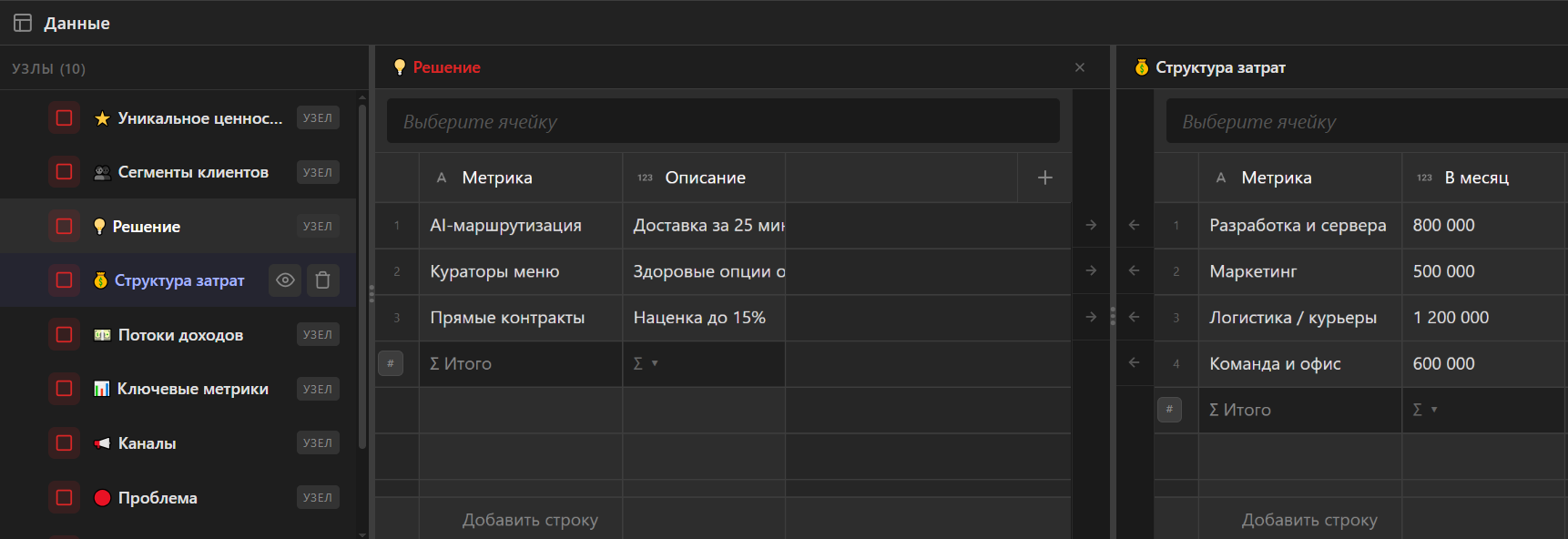Click УЗЕЛ badge on Проблема row
The width and height of the screenshot is (1568, 539).
(x=318, y=497)
